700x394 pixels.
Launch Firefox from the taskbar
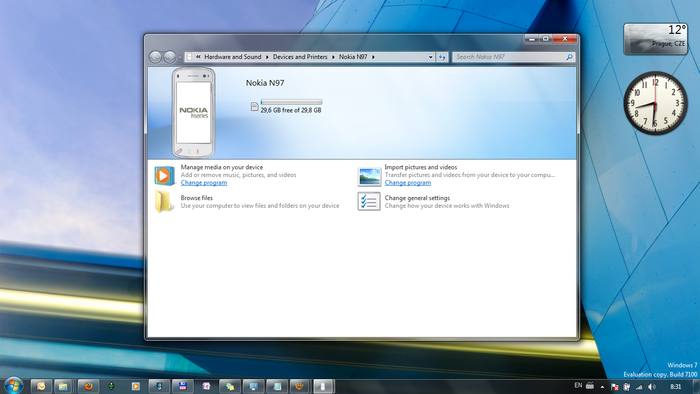88,386
